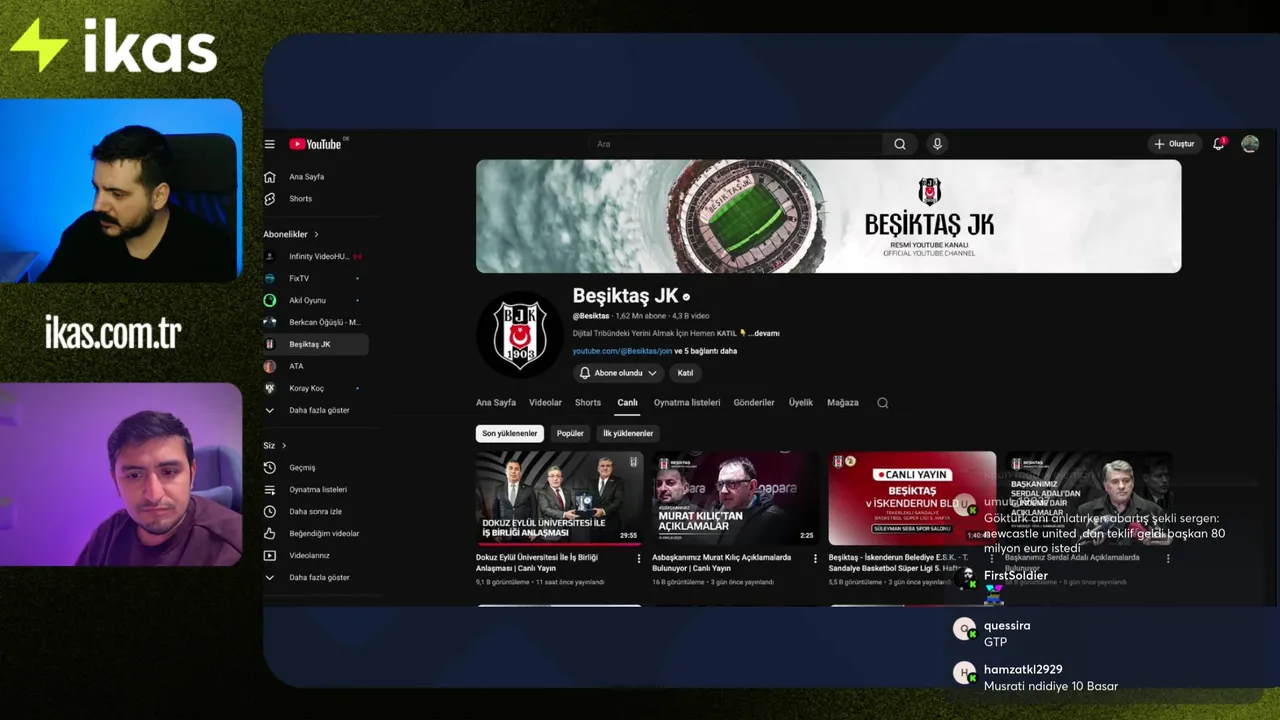Click the Beşiktaş JK channel banner
The height and width of the screenshot is (720, 1280).
[828, 216]
